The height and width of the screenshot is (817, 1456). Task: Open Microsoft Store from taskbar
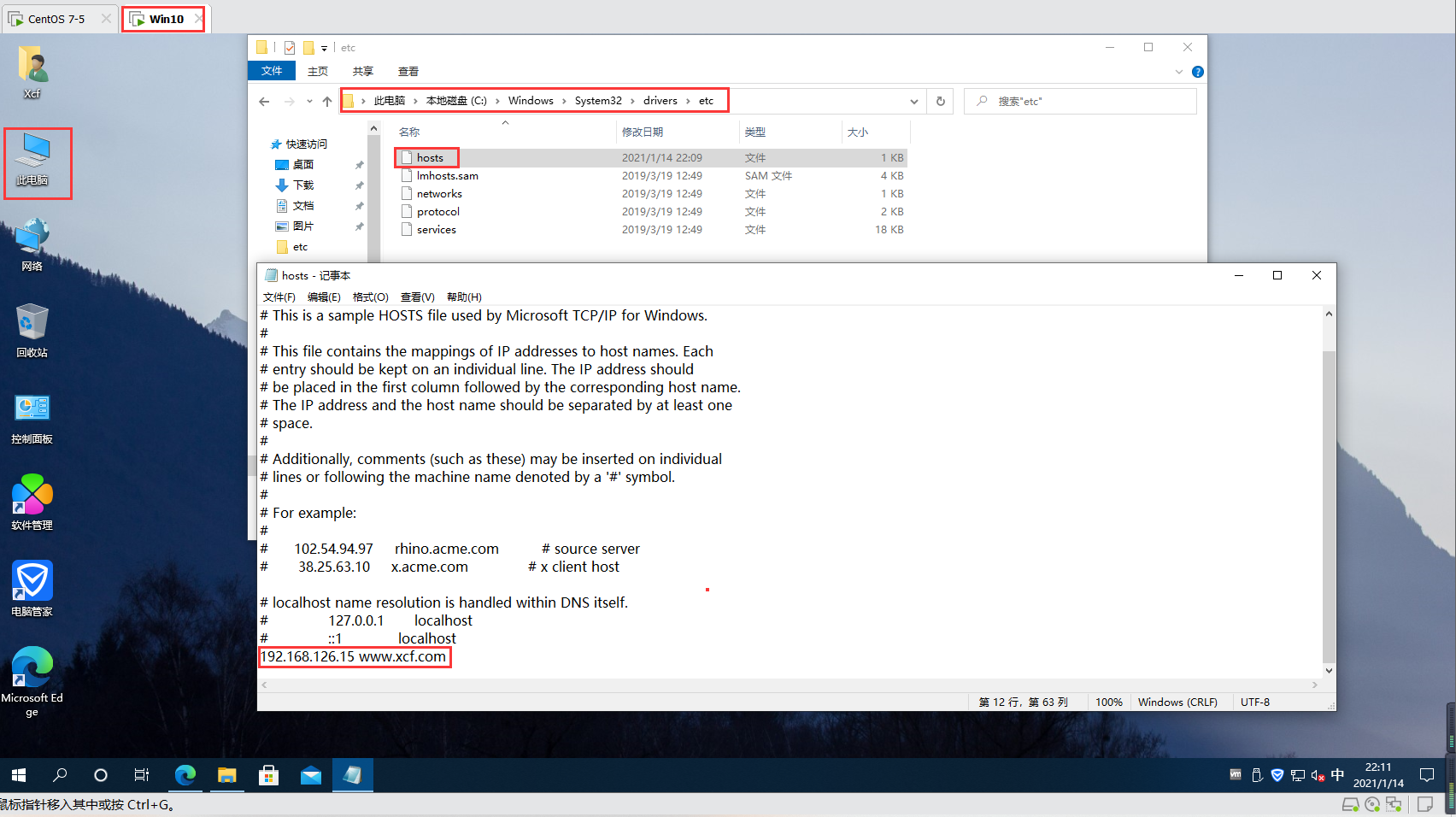click(269, 775)
